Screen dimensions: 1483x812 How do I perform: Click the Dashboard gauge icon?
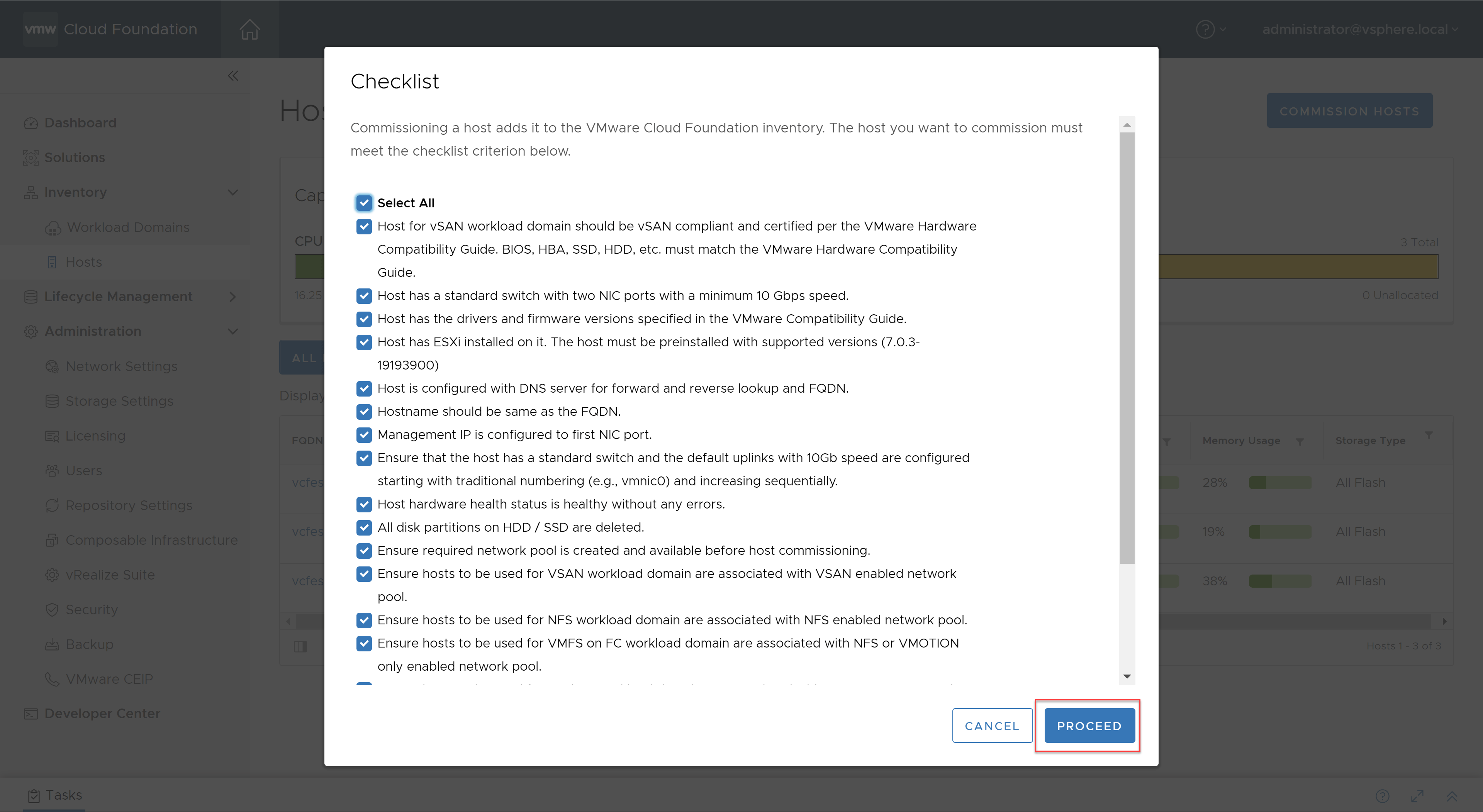[31, 123]
